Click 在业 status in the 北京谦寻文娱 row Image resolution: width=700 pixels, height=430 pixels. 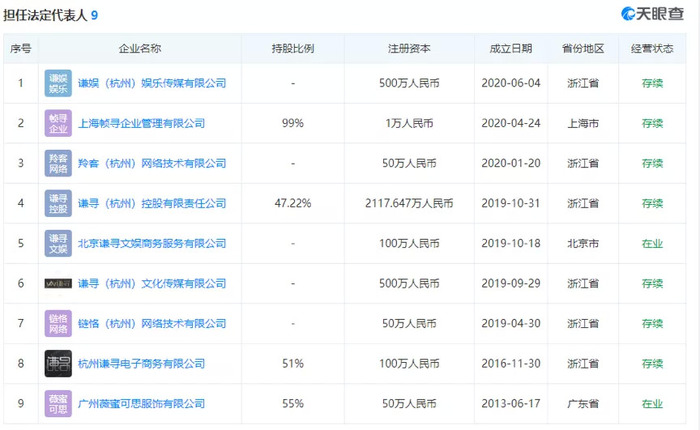[x=652, y=243]
